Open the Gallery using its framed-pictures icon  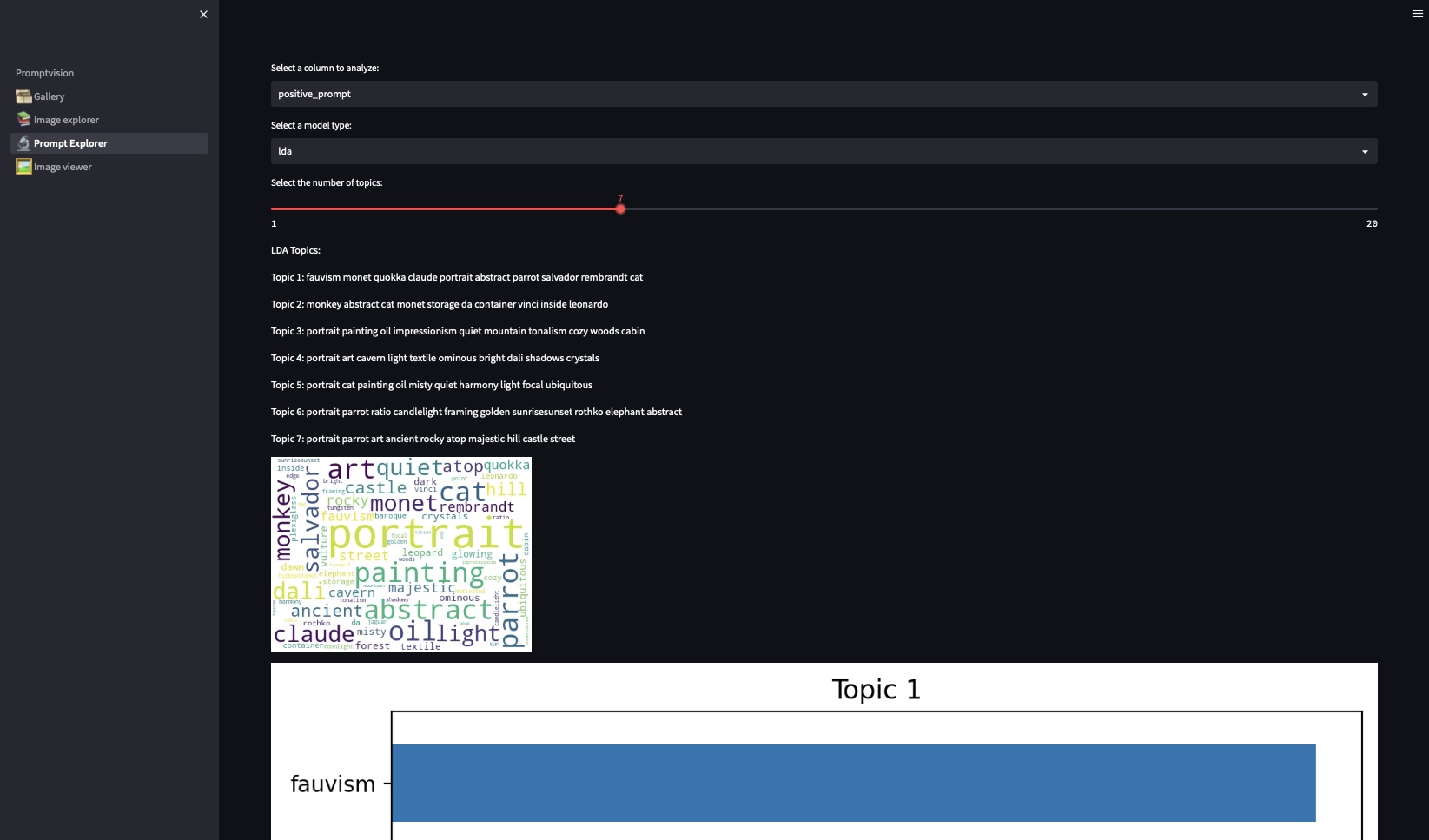pyautogui.click(x=22, y=96)
